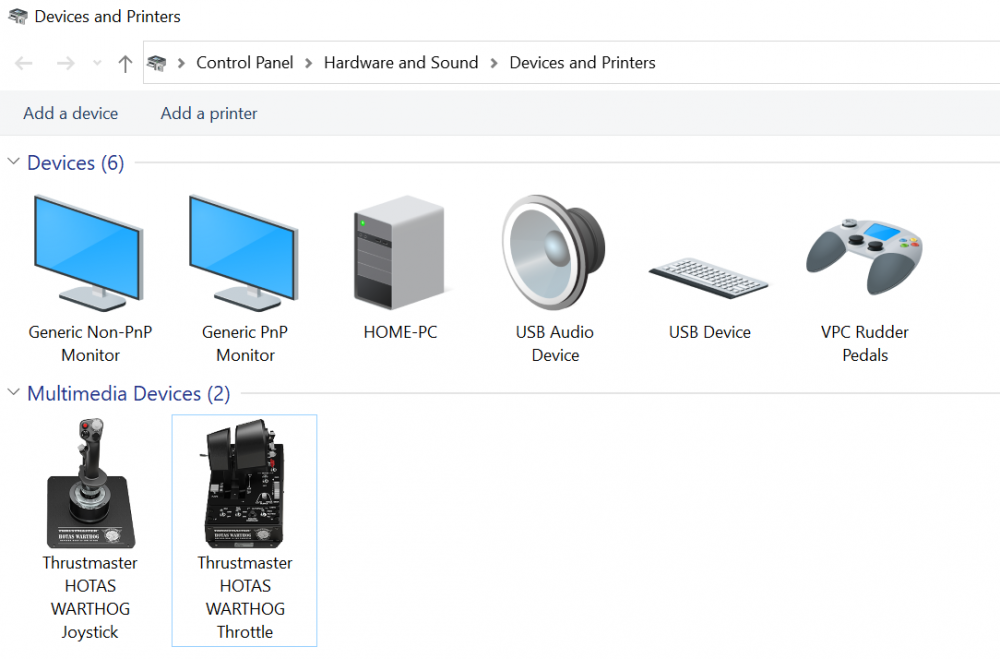Select the USB Audio Device speaker icon
The image size is (1000, 659).
(554, 253)
